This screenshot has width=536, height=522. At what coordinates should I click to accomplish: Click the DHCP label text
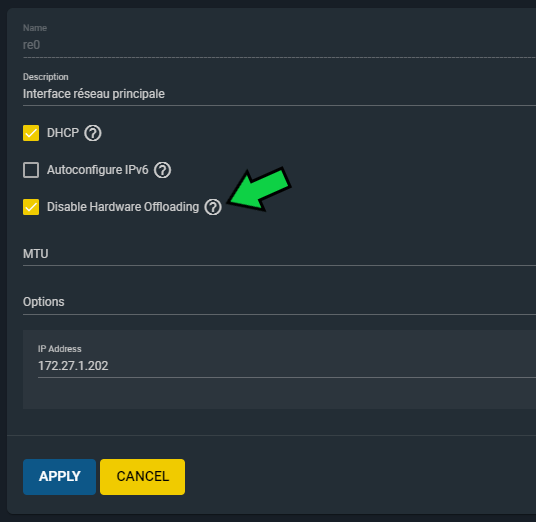(63, 133)
